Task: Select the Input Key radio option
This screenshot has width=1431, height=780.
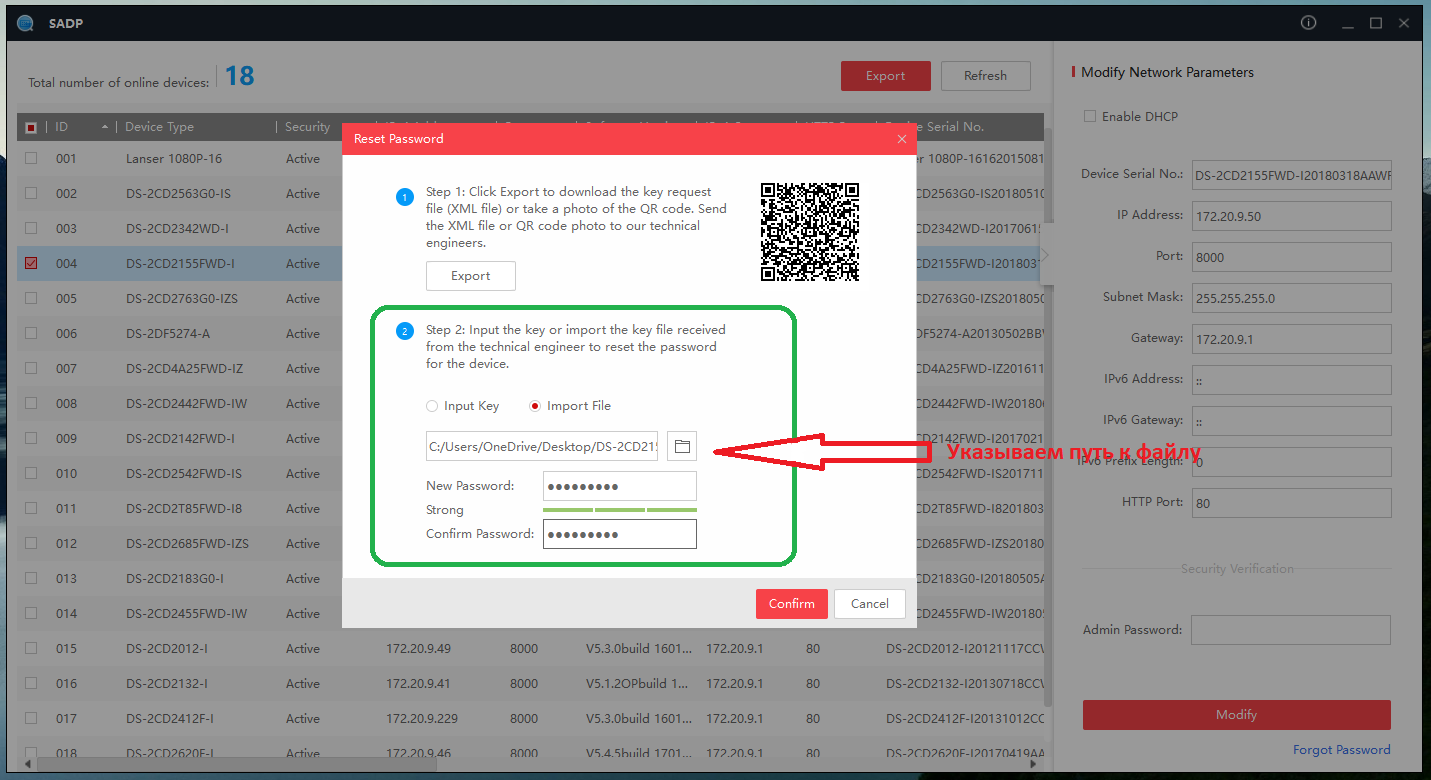Action: [x=432, y=406]
